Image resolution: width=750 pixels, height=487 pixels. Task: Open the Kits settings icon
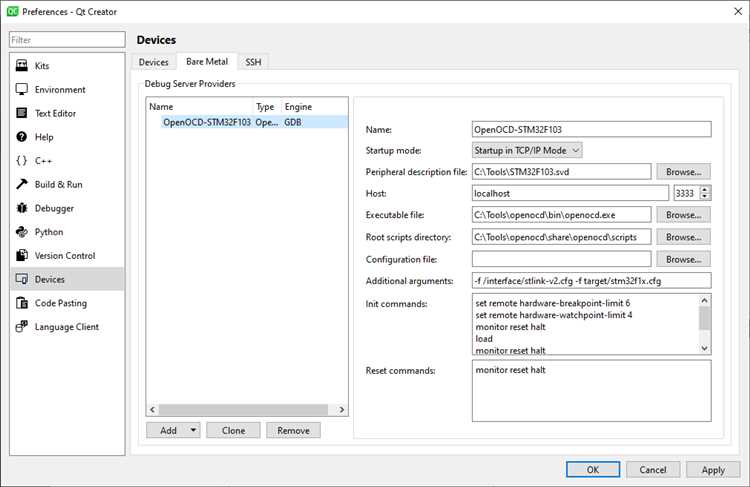[x=22, y=66]
